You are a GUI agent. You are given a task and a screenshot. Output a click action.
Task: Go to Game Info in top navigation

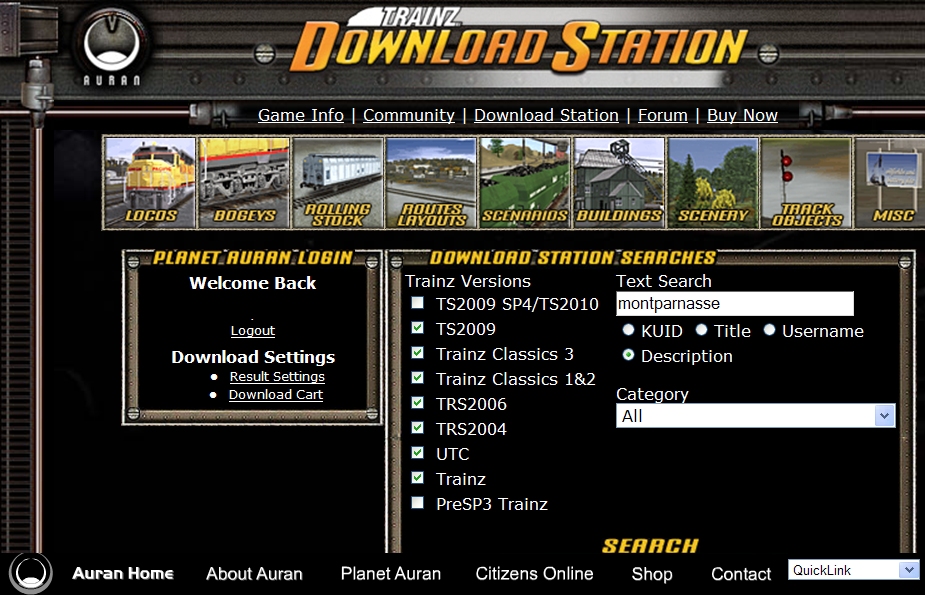point(301,115)
